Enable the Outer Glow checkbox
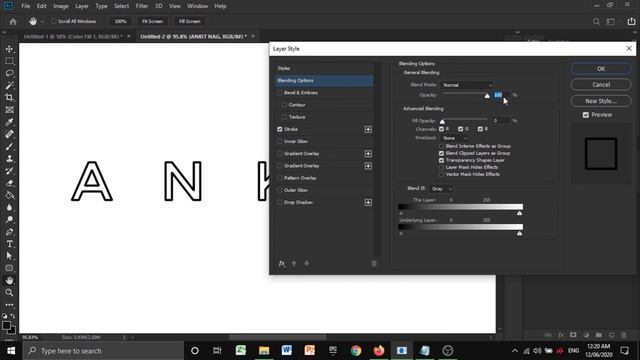Viewport: 640px width, 360px height. point(280,190)
